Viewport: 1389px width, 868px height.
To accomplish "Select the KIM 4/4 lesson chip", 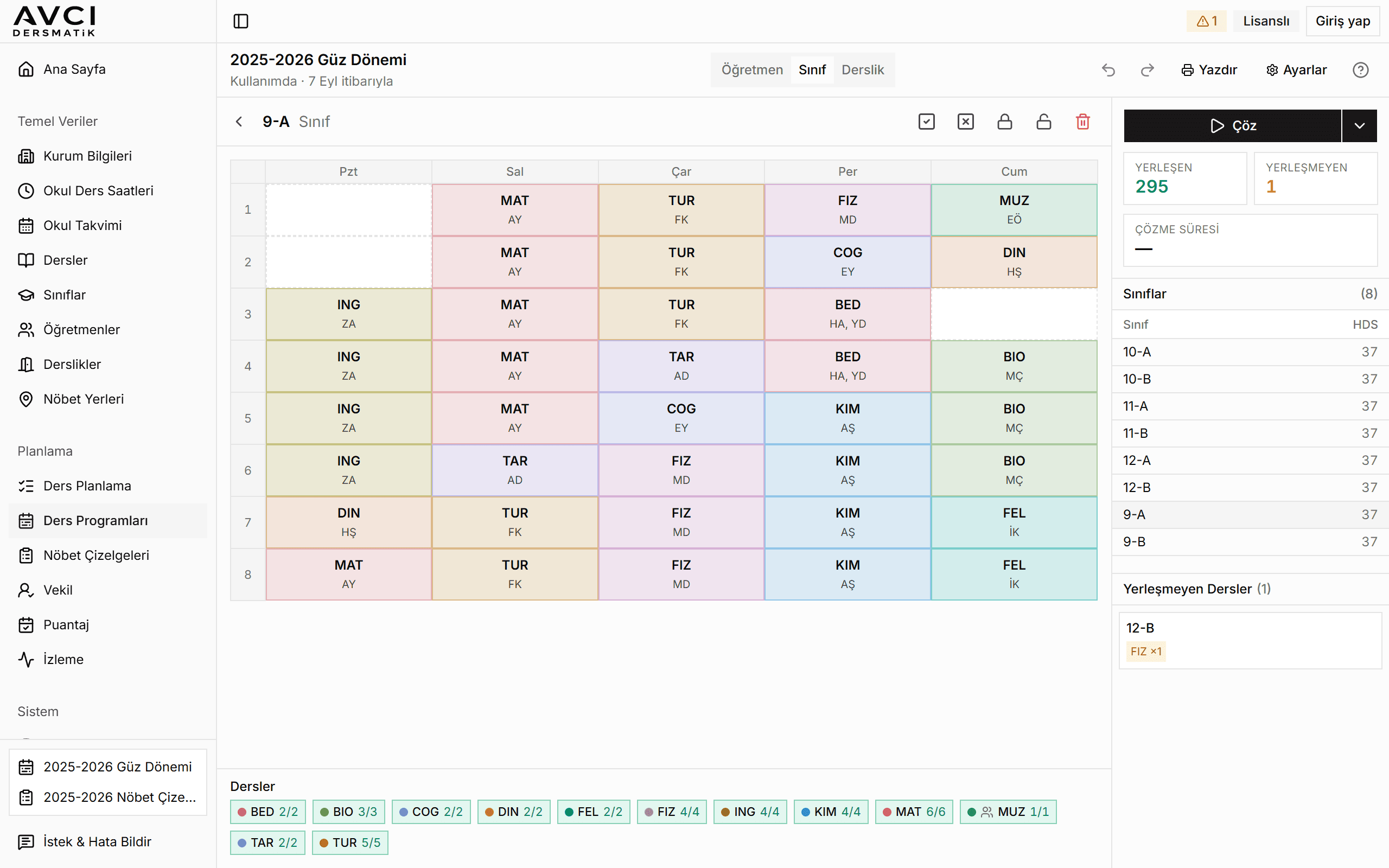I will coord(831,812).
